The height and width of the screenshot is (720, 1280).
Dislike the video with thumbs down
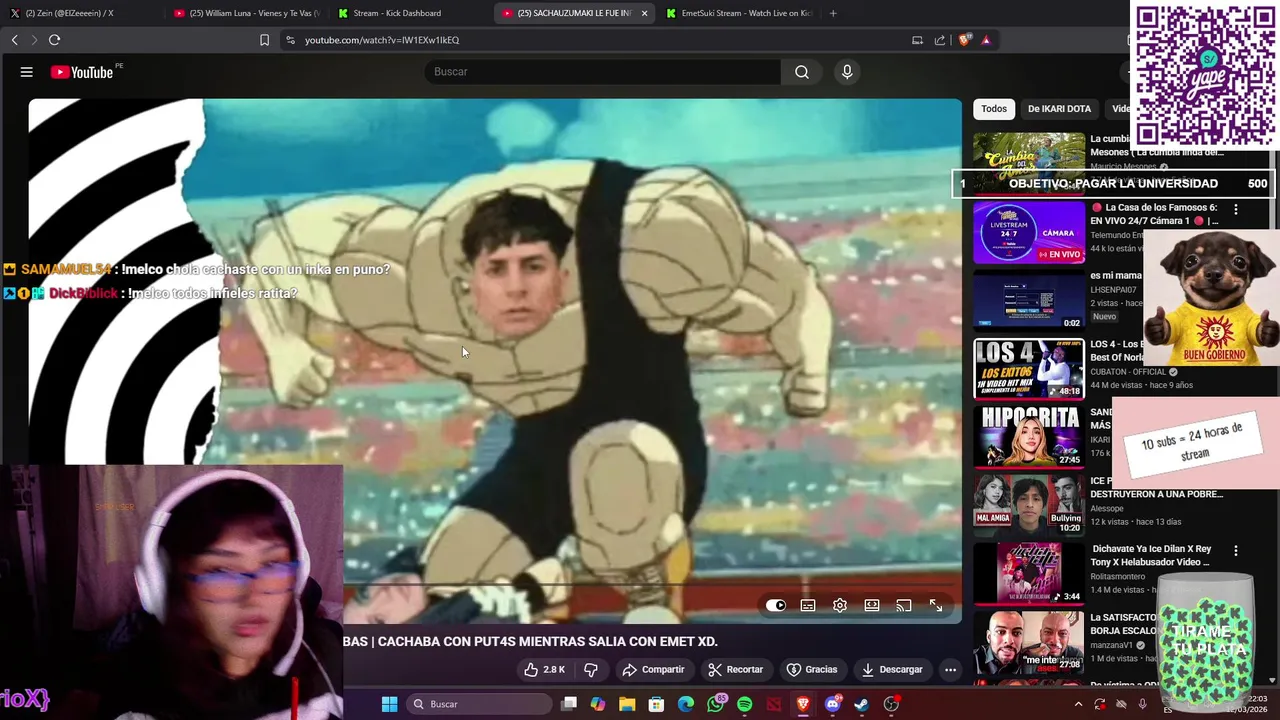[x=591, y=669]
